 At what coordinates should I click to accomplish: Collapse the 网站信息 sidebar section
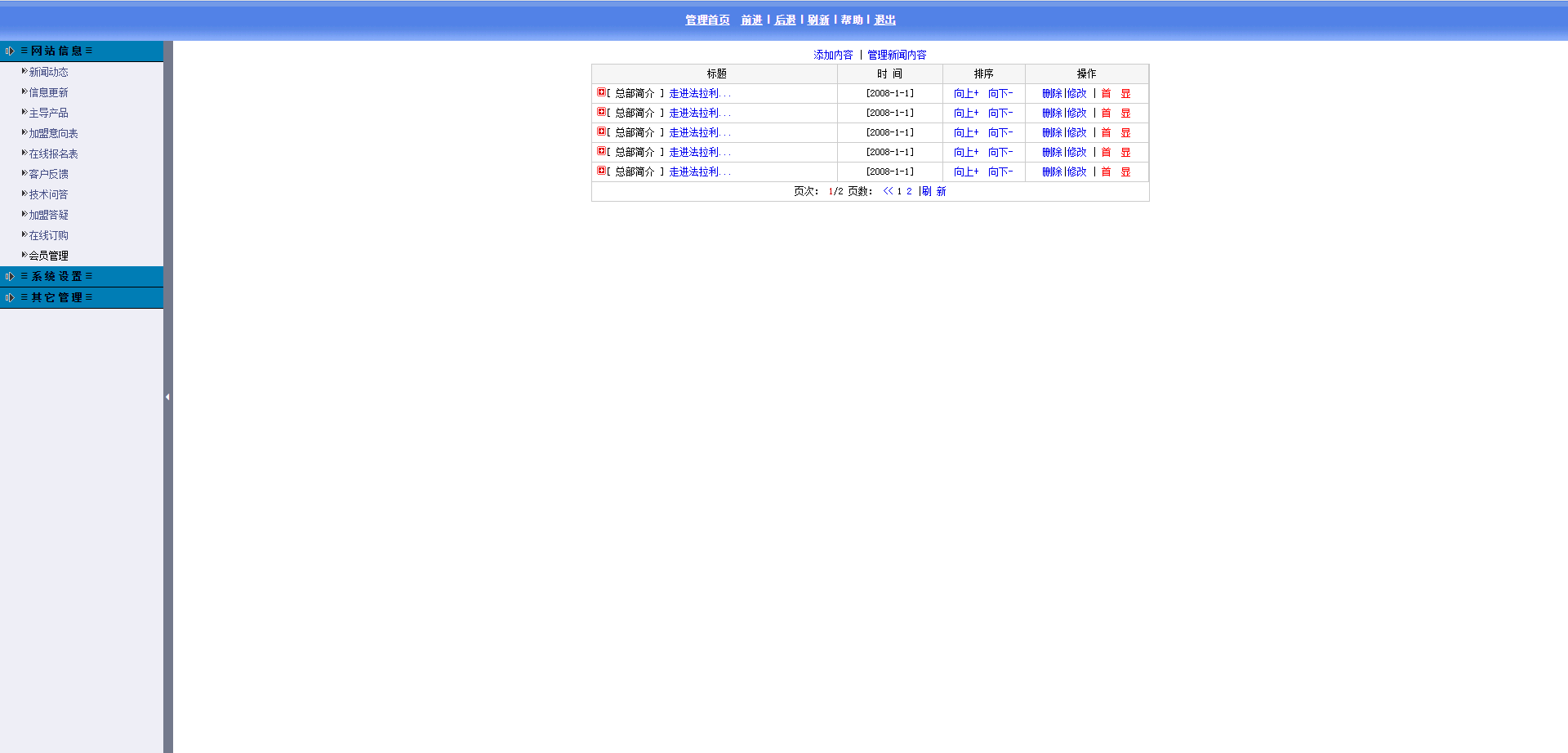click(x=82, y=51)
